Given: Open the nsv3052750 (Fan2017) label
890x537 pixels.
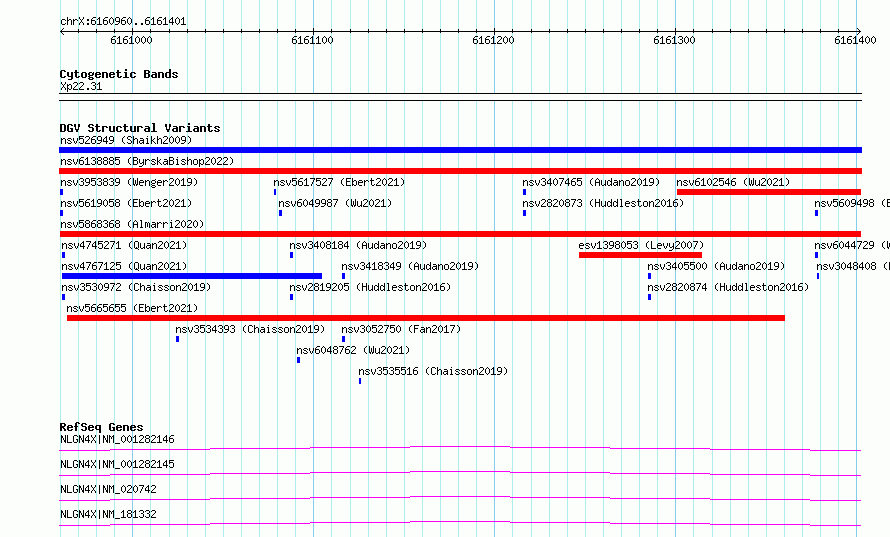Looking at the screenshot, I should tap(401, 329).
